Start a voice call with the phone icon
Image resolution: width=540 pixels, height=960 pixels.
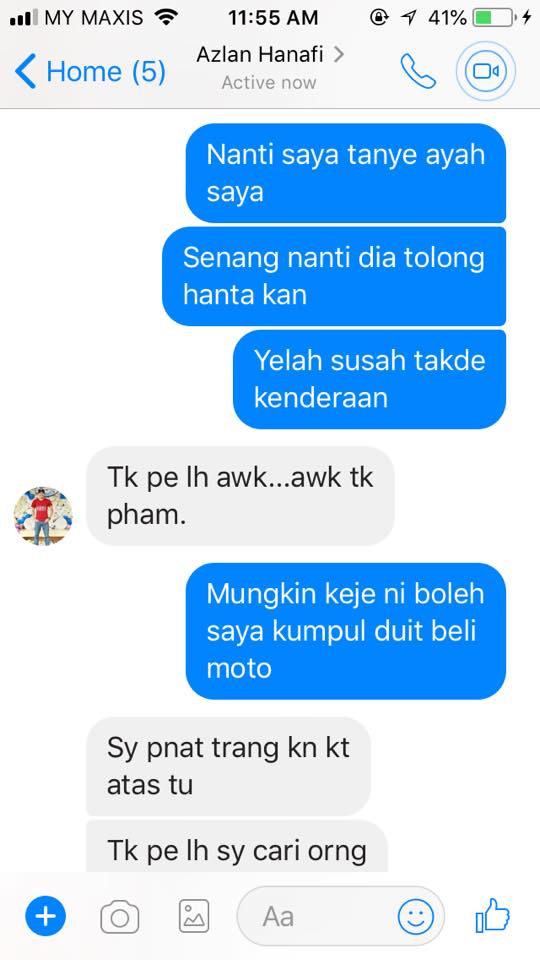click(x=418, y=71)
